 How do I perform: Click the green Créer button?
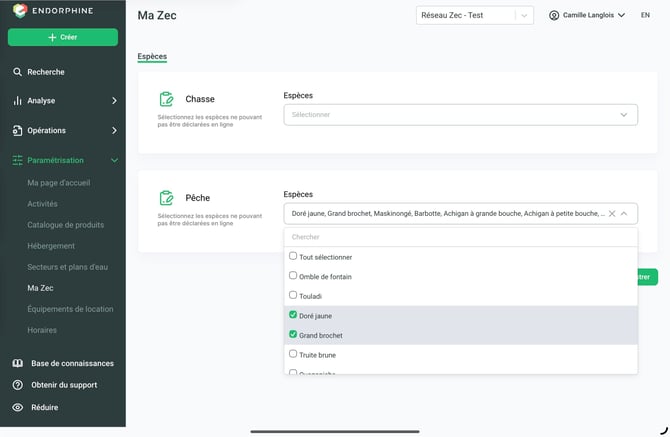(63, 37)
